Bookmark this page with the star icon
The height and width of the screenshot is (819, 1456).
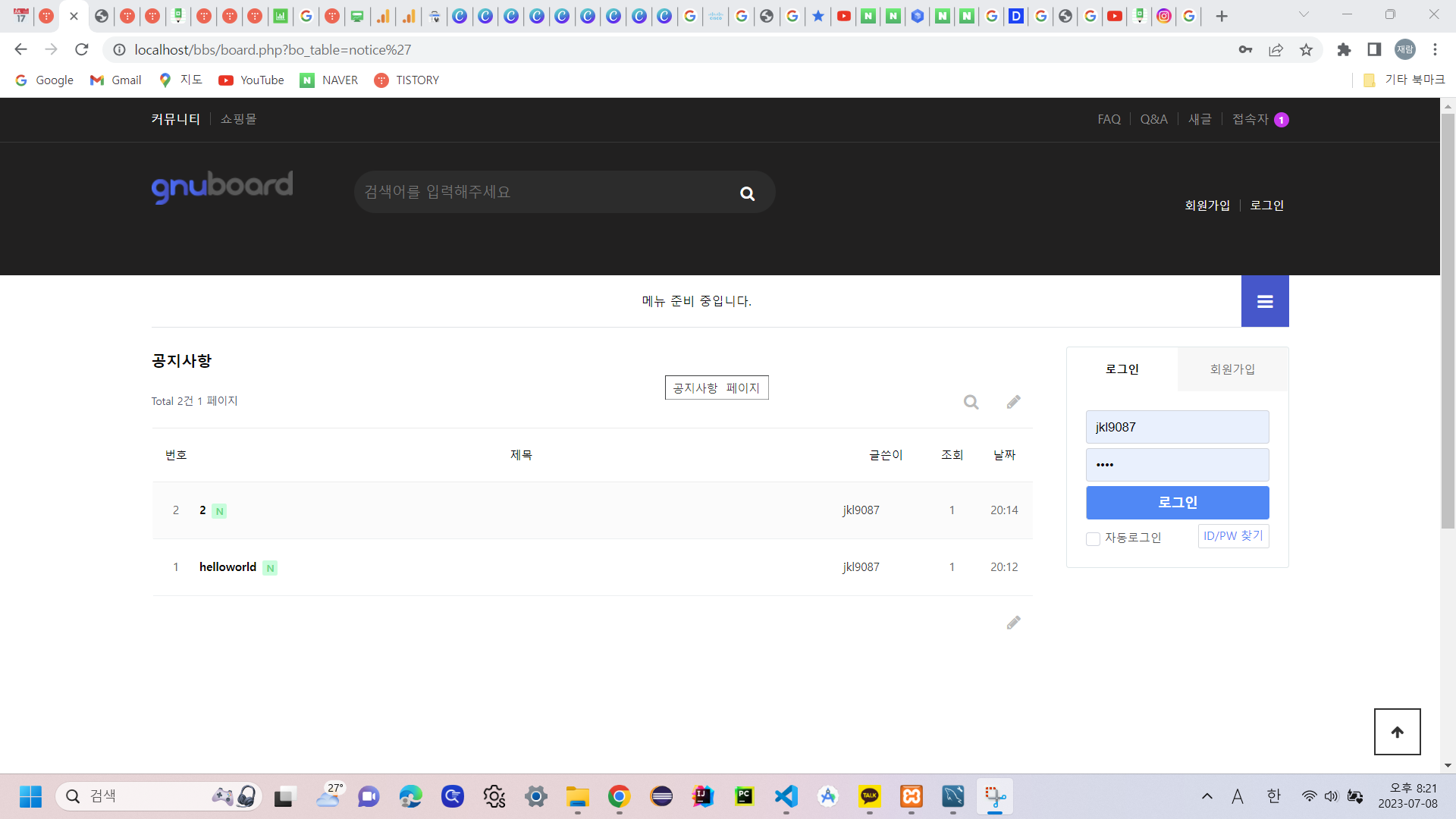click(x=1306, y=50)
